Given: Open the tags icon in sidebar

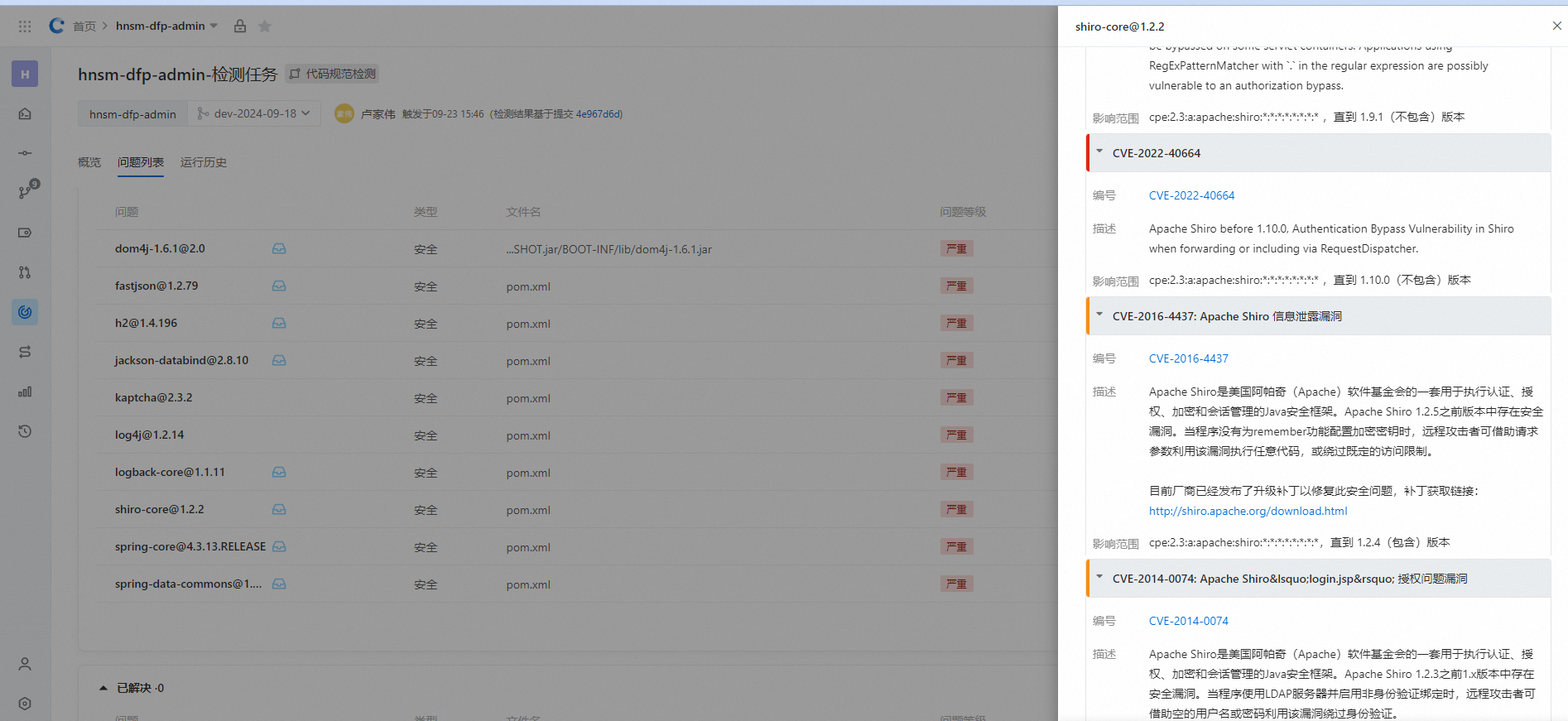Looking at the screenshot, I should coord(25,233).
